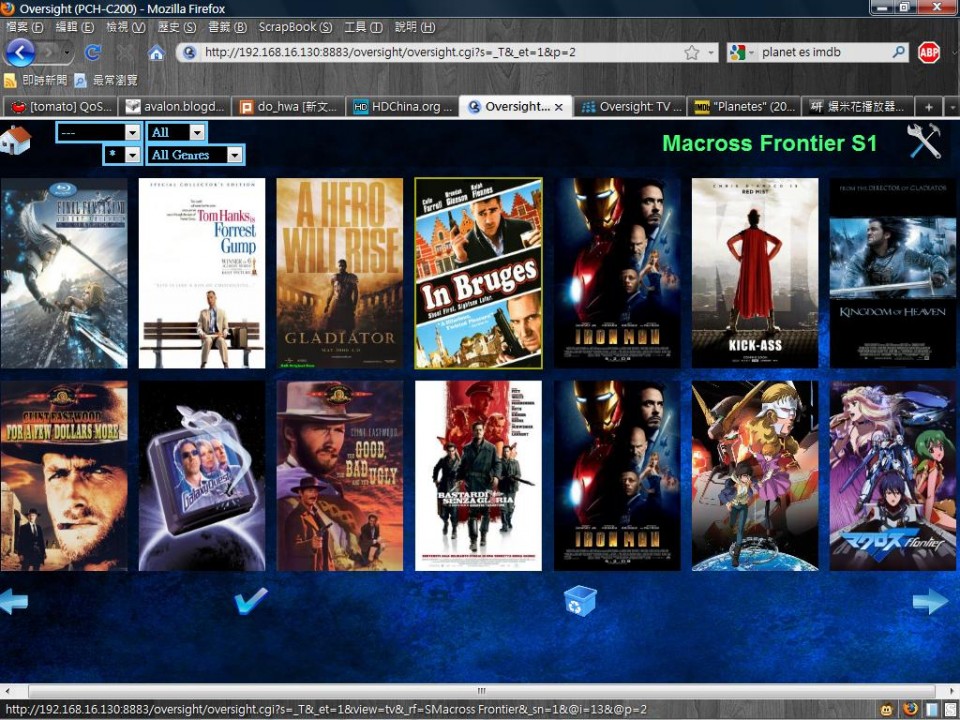Viewport: 960px width, 720px height.
Task: Reload the page in Firefox toolbar
Action: click(92, 53)
